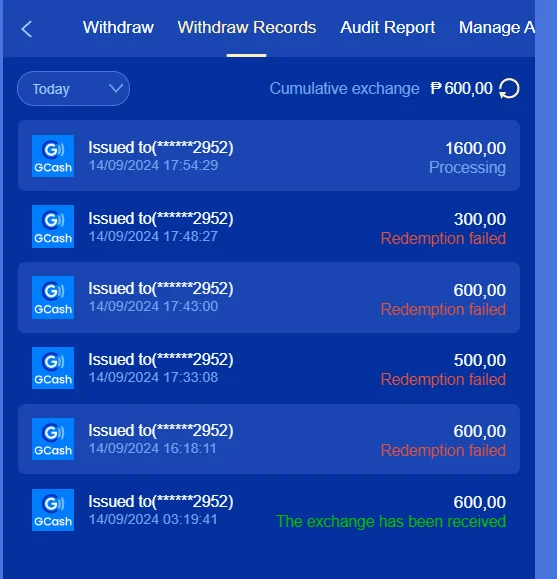Open the record dated 14/09/2024 16:18:11
The image size is (557, 579).
click(269, 439)
